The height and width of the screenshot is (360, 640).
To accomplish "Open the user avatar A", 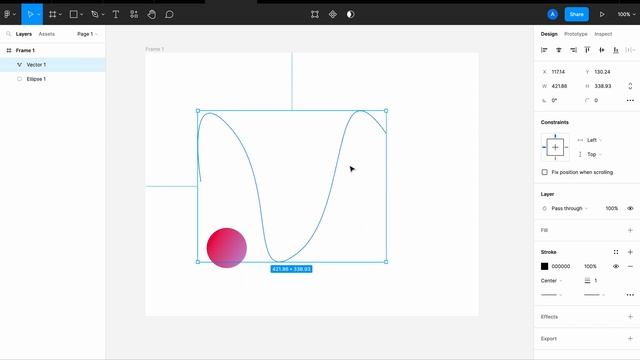I will point(552,14).
